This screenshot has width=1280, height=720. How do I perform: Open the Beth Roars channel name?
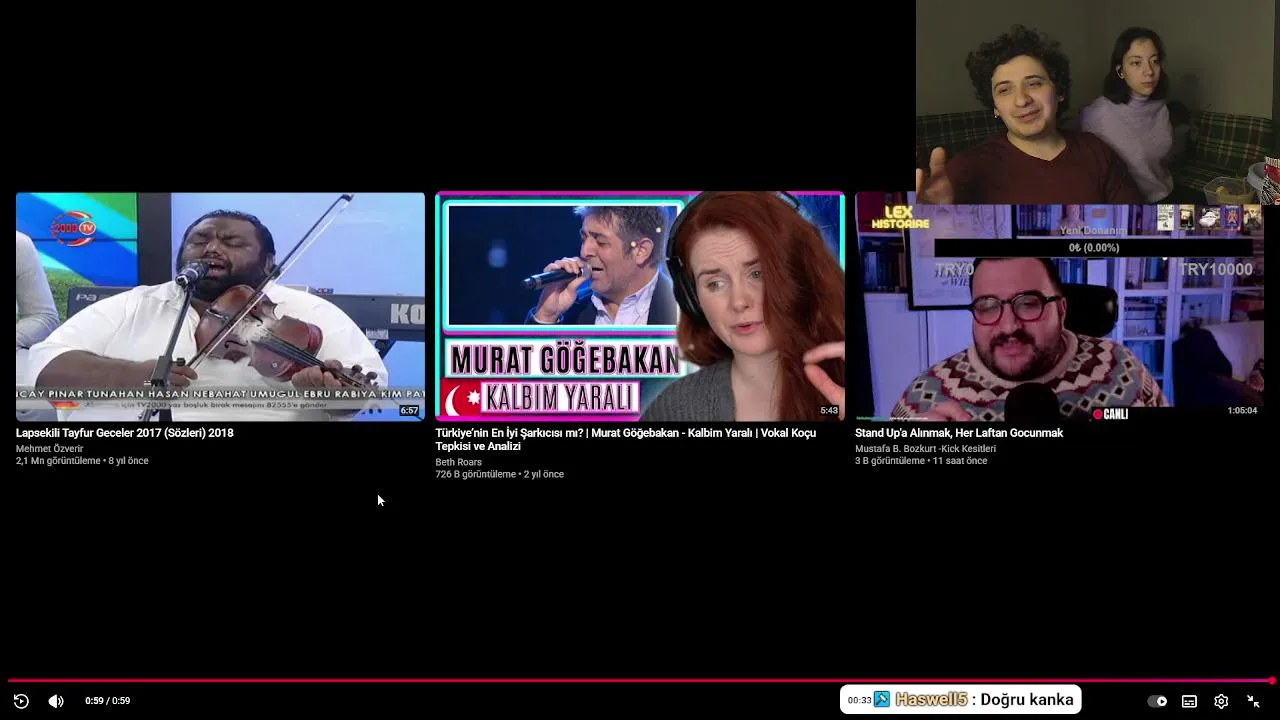[458, 462]
